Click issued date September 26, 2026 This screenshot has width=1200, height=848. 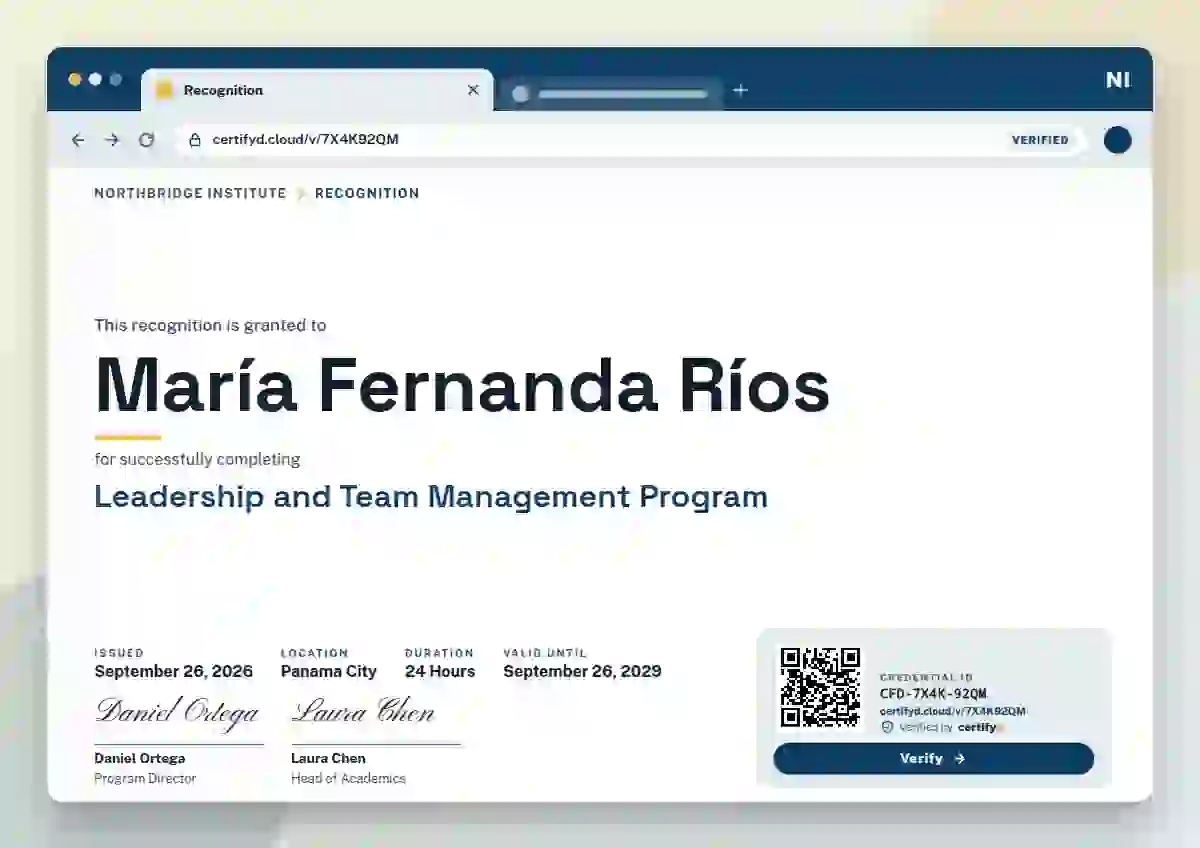[173, 671]
